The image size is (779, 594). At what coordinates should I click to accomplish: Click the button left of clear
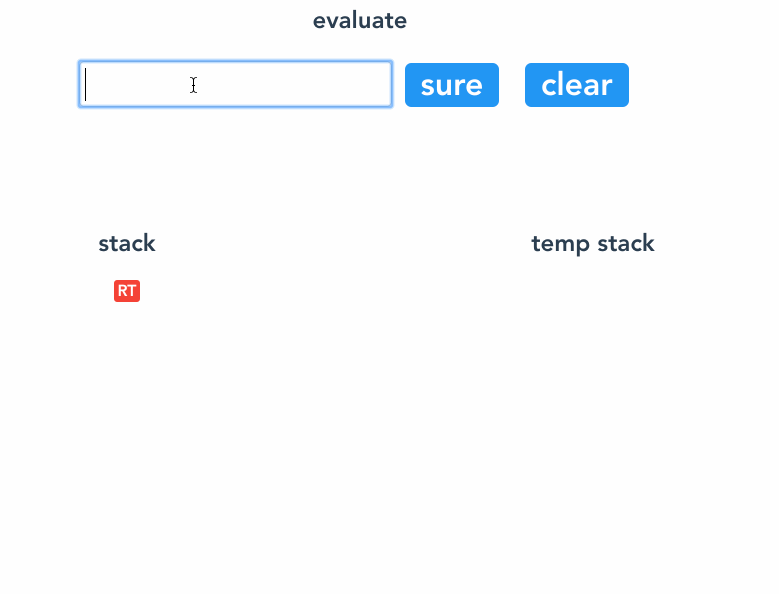(x=452, y=85)
